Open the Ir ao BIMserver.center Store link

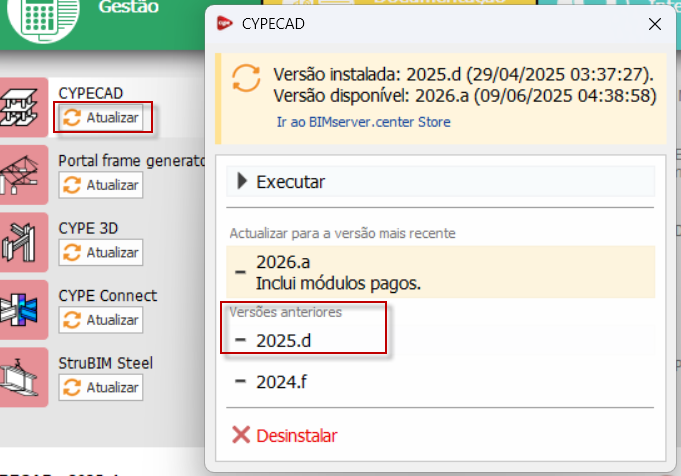click(x=364, y=122)
